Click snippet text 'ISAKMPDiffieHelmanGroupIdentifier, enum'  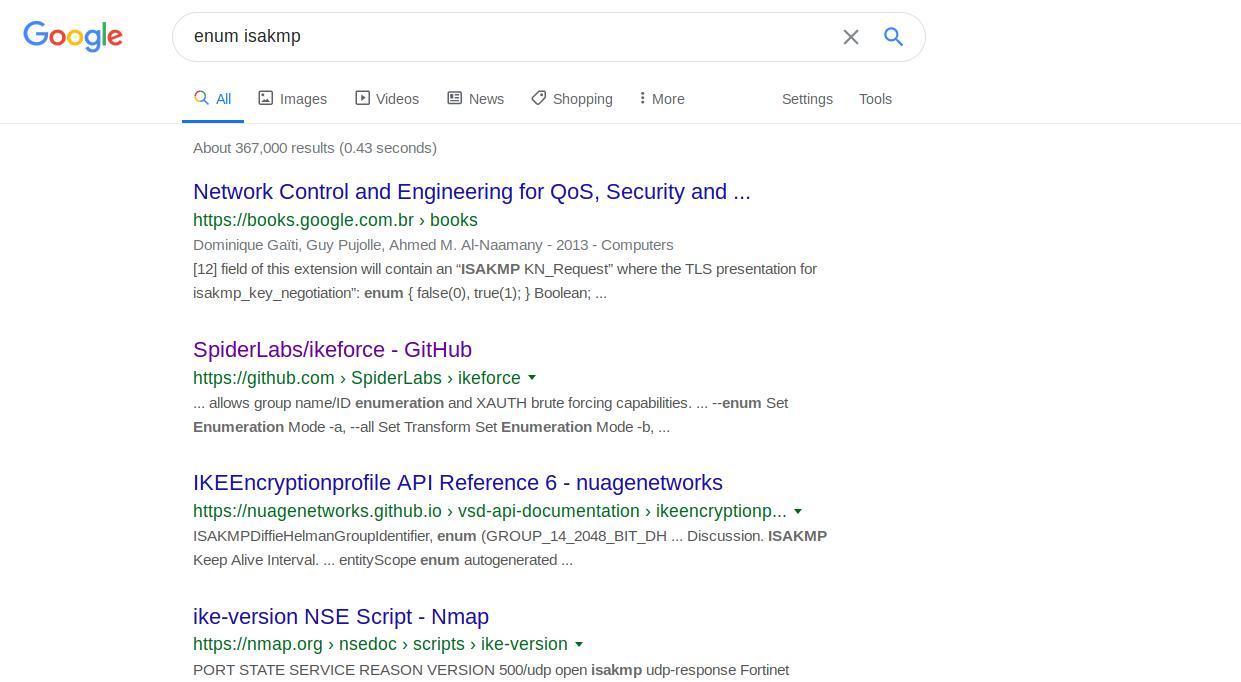click(335, 536)
